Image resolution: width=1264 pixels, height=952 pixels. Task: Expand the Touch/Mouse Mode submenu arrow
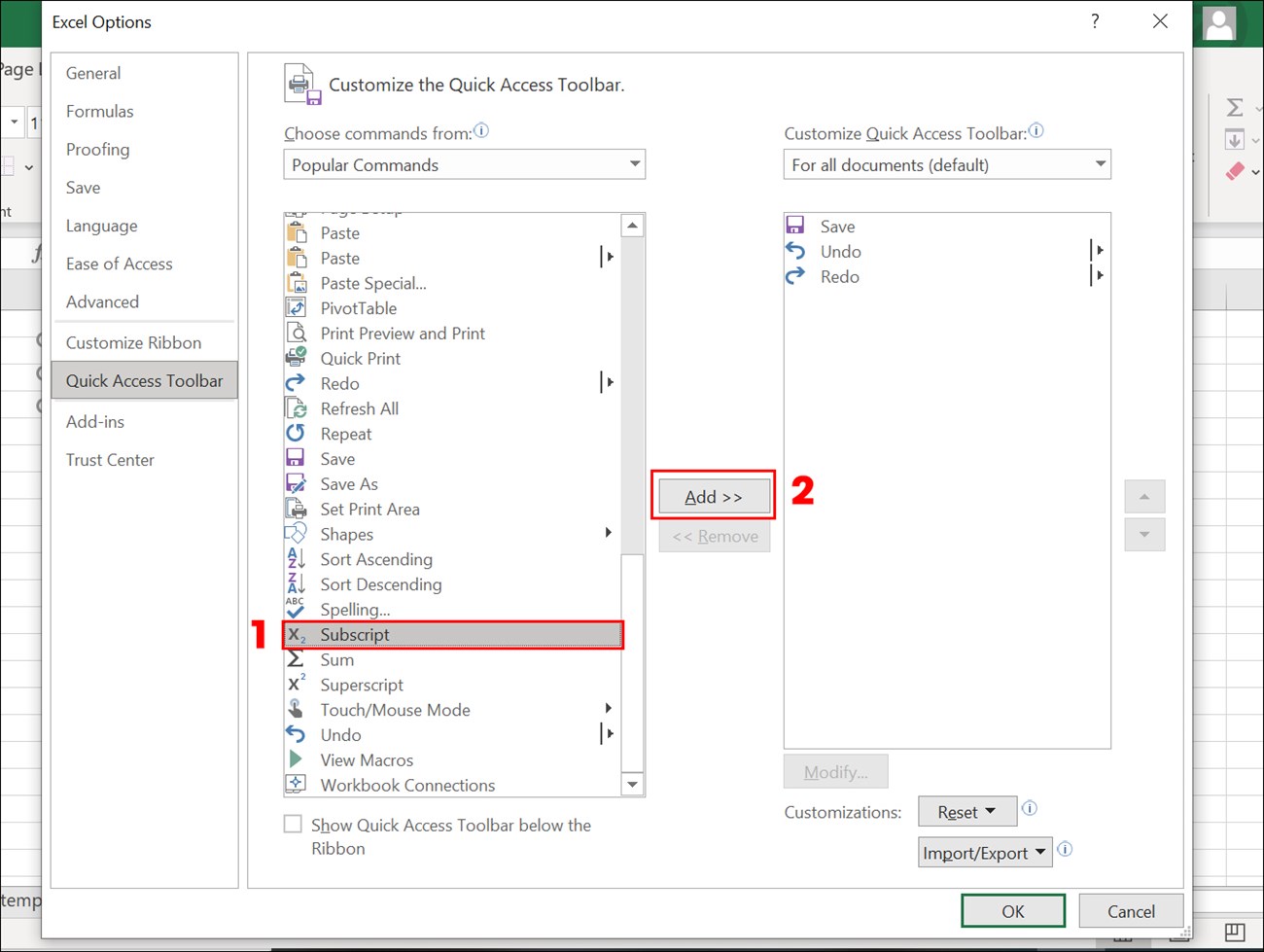pos(608,708)
